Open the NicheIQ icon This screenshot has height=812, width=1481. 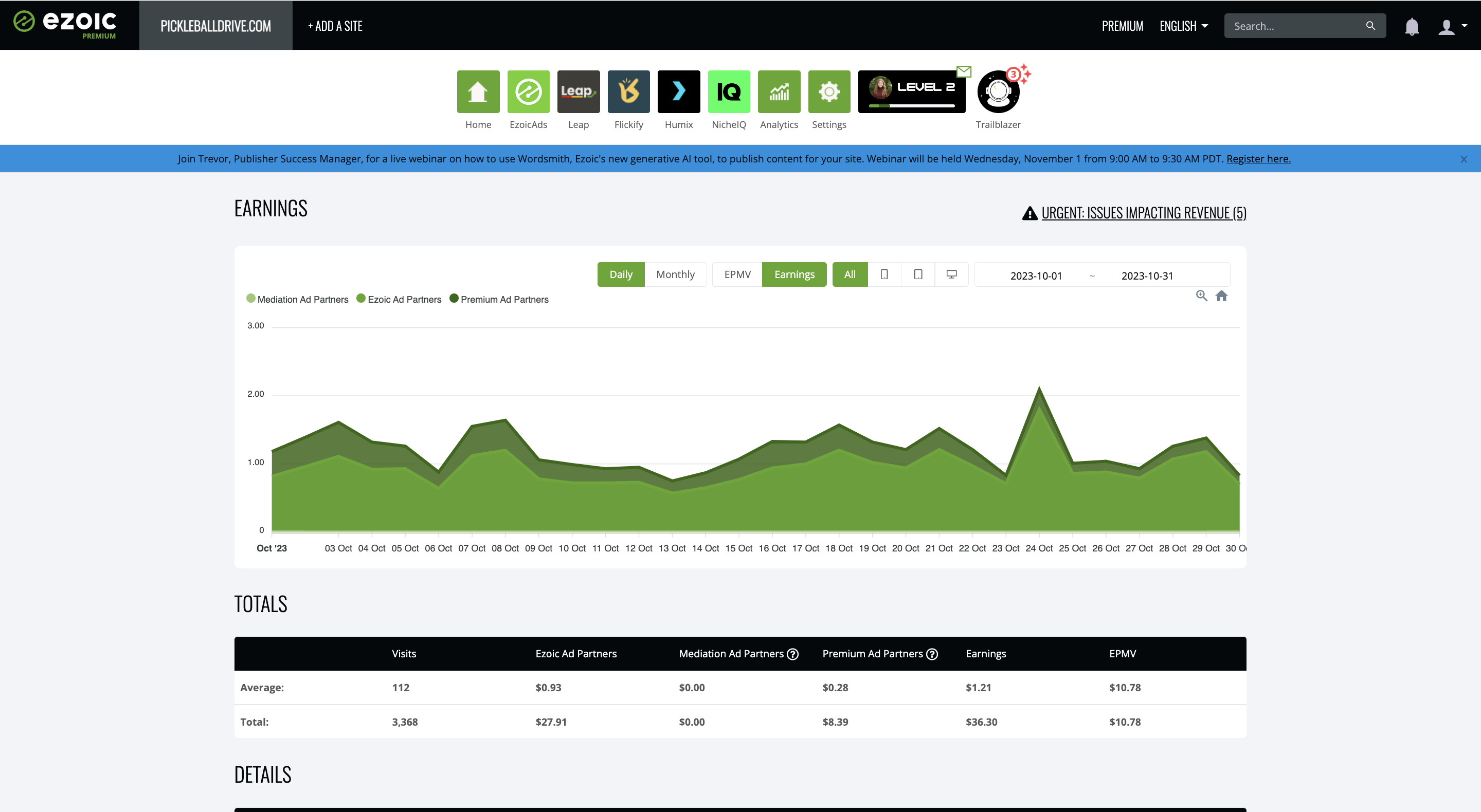tap(729, 92)
